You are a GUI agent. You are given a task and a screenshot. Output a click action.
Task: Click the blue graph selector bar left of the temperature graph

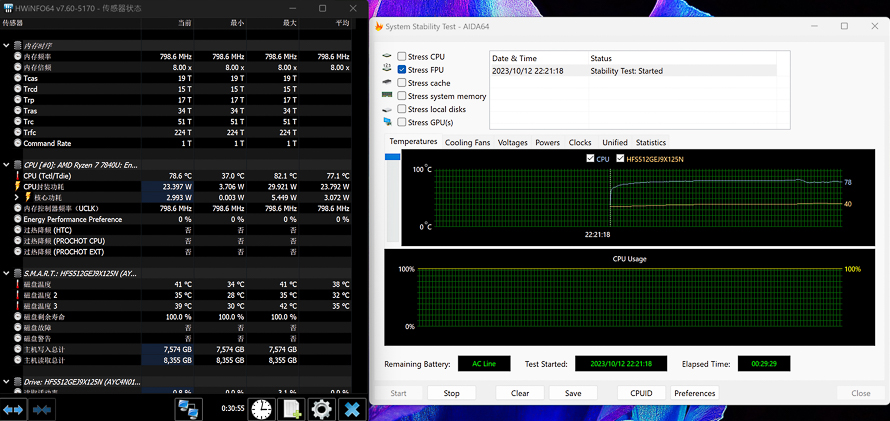[392, 157]
